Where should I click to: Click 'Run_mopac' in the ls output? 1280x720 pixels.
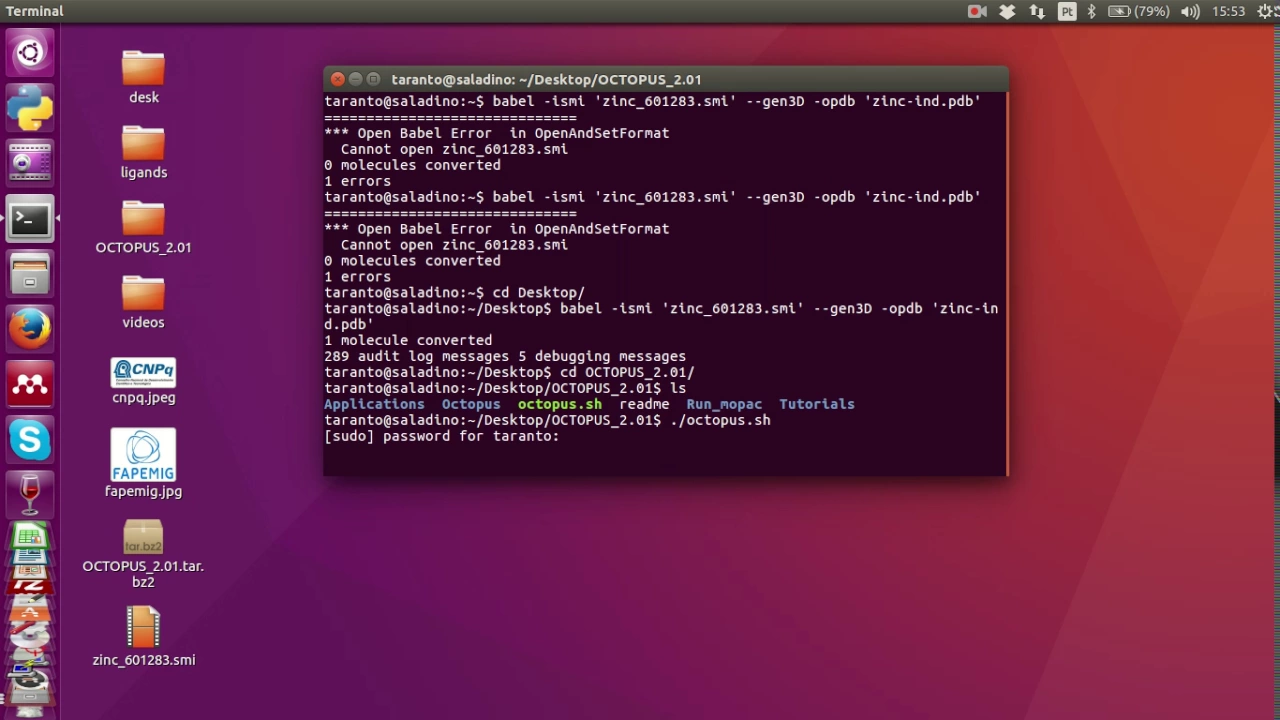[x=724, y=404]
